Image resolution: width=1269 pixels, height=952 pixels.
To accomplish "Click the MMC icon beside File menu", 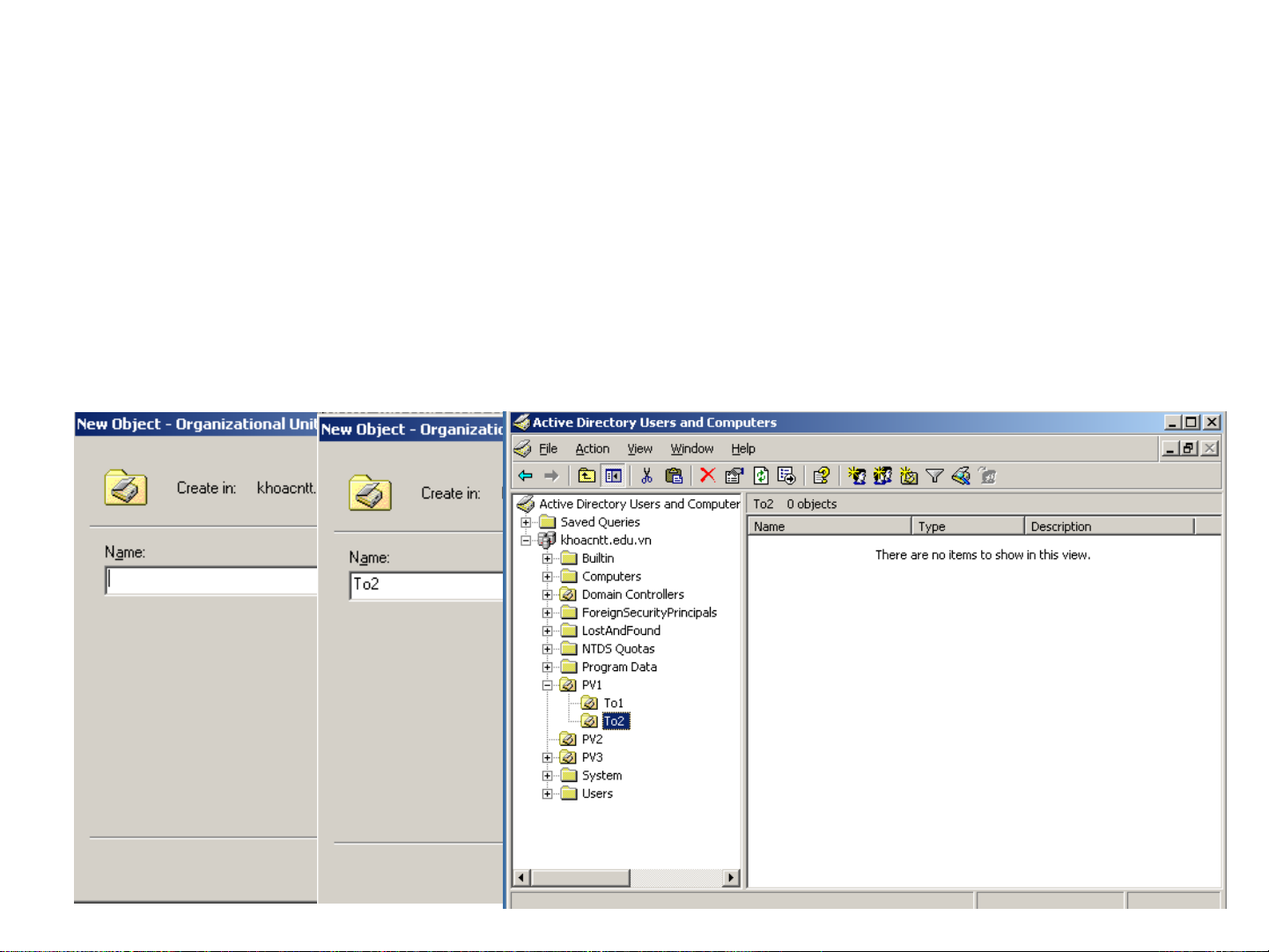I will tap(522, 449).
